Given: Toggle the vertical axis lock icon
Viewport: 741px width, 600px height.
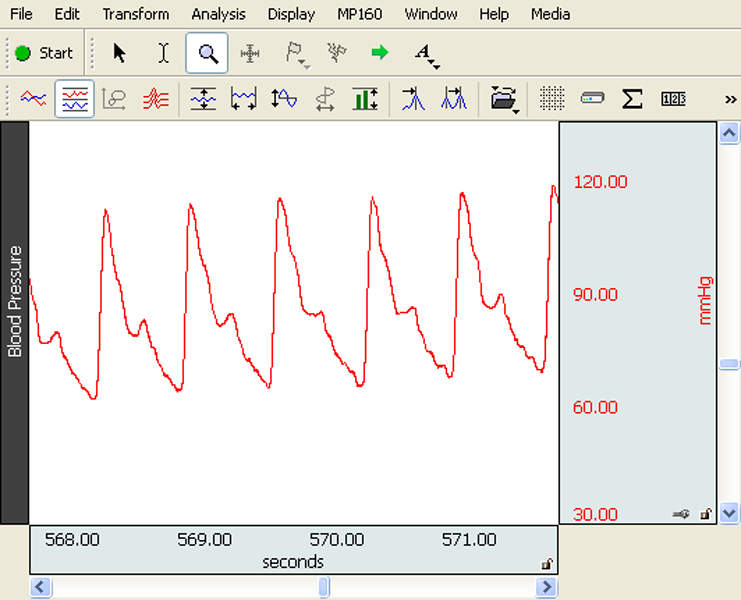Looking at the screenshot, I should coord(705,514).
